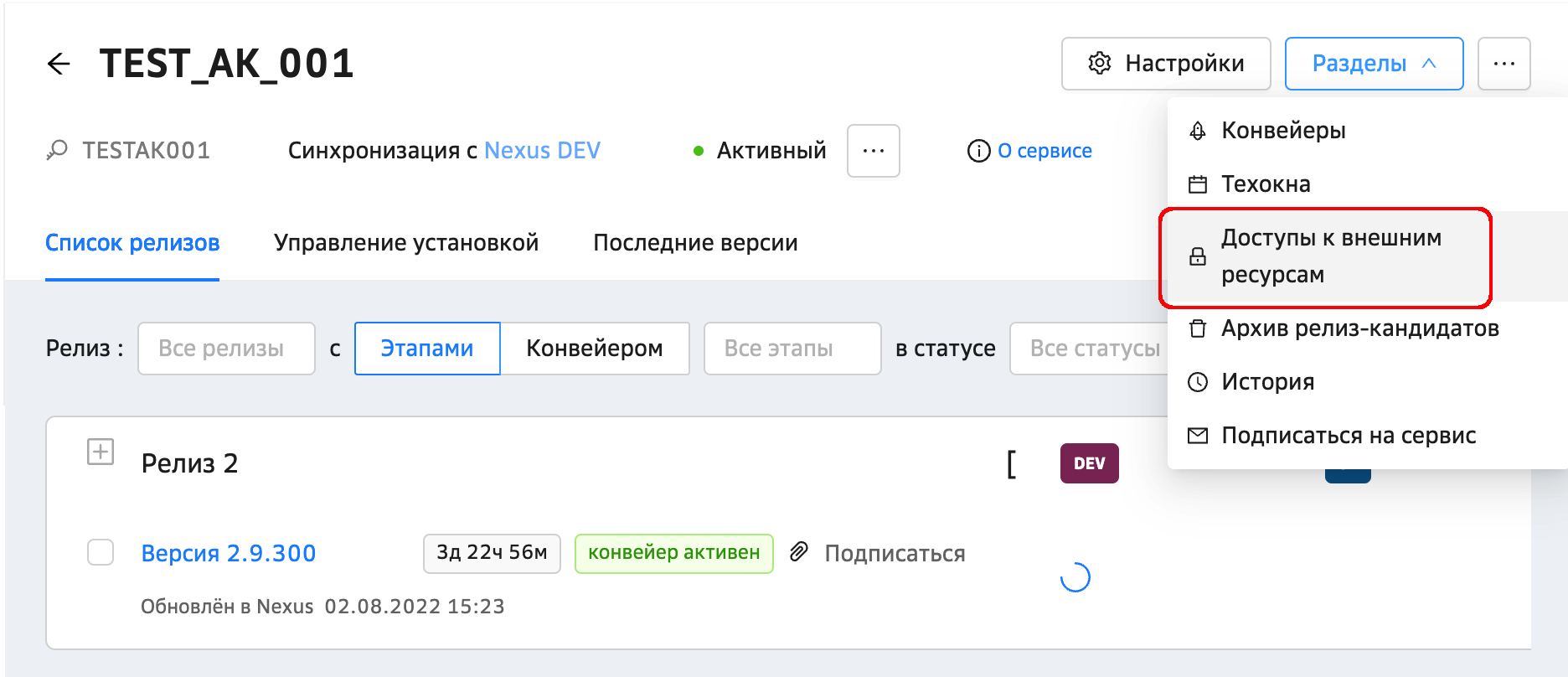This screenshot has width=1568, height=677.
Task: Open the three-dots menu next to Активный
Action: [873, 151]
